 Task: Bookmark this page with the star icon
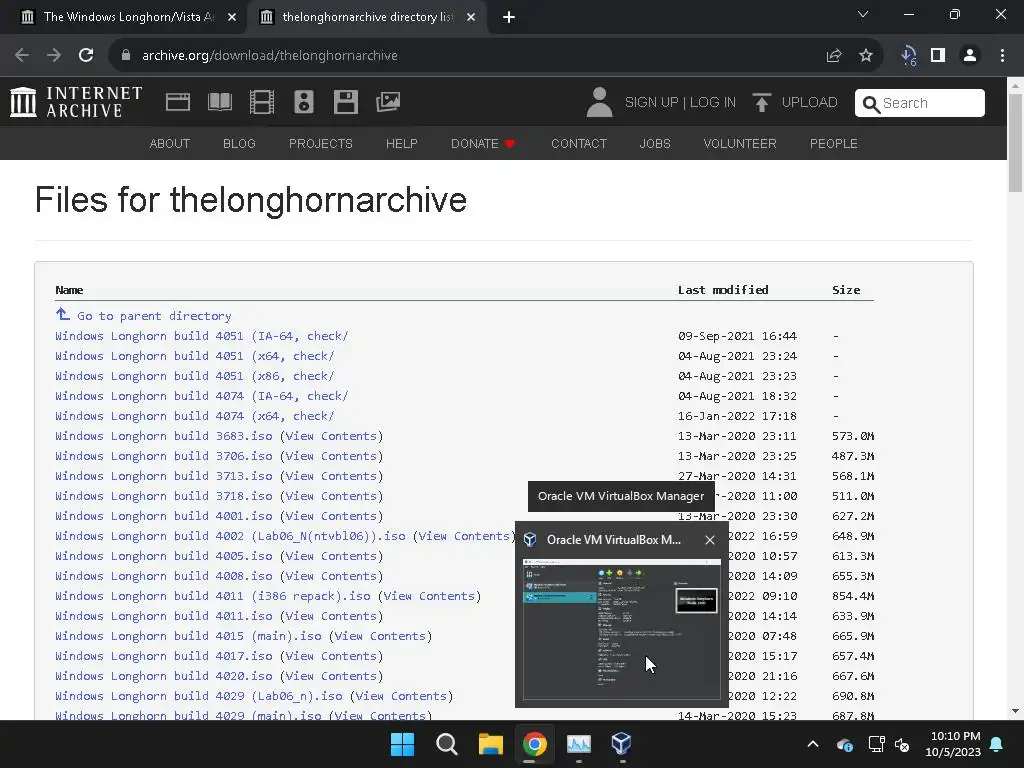(866, 56)
